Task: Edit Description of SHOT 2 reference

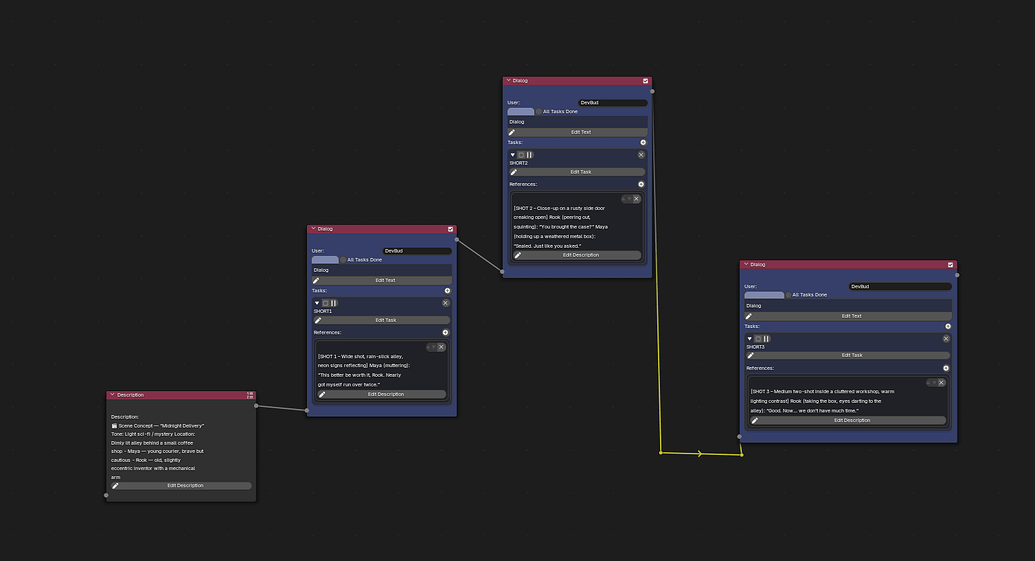Action: point(578,255)
